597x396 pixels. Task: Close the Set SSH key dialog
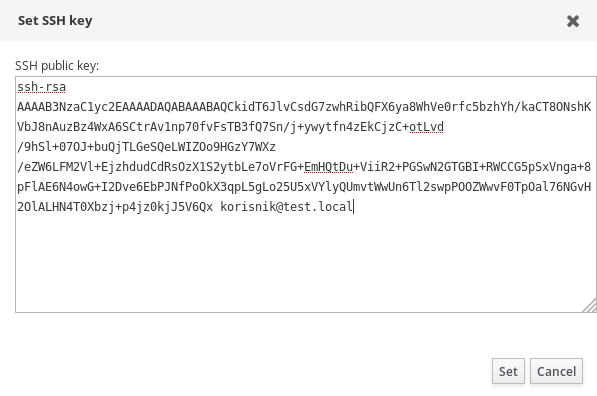(x=573, y=21)
